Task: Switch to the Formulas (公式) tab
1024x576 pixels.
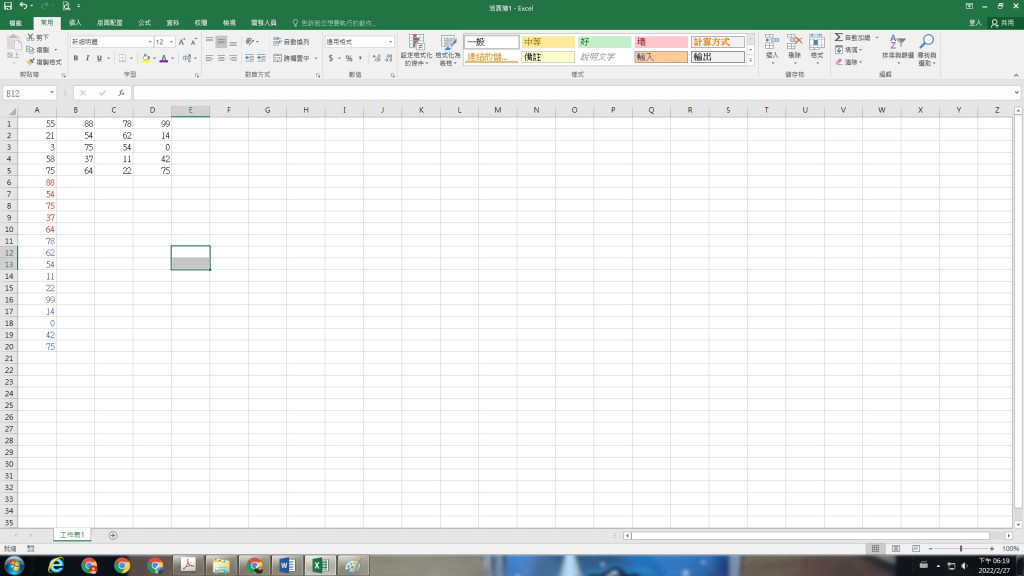Action: pyautogui.click(x=144, y=23)
